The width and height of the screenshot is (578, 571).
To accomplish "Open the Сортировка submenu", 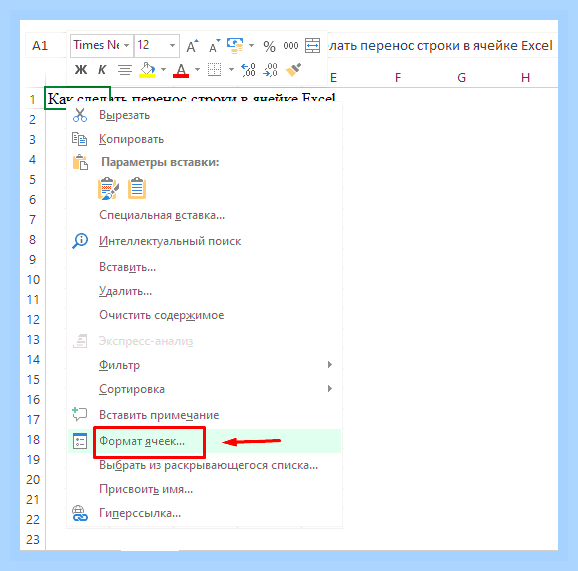I will click(205, 389).
